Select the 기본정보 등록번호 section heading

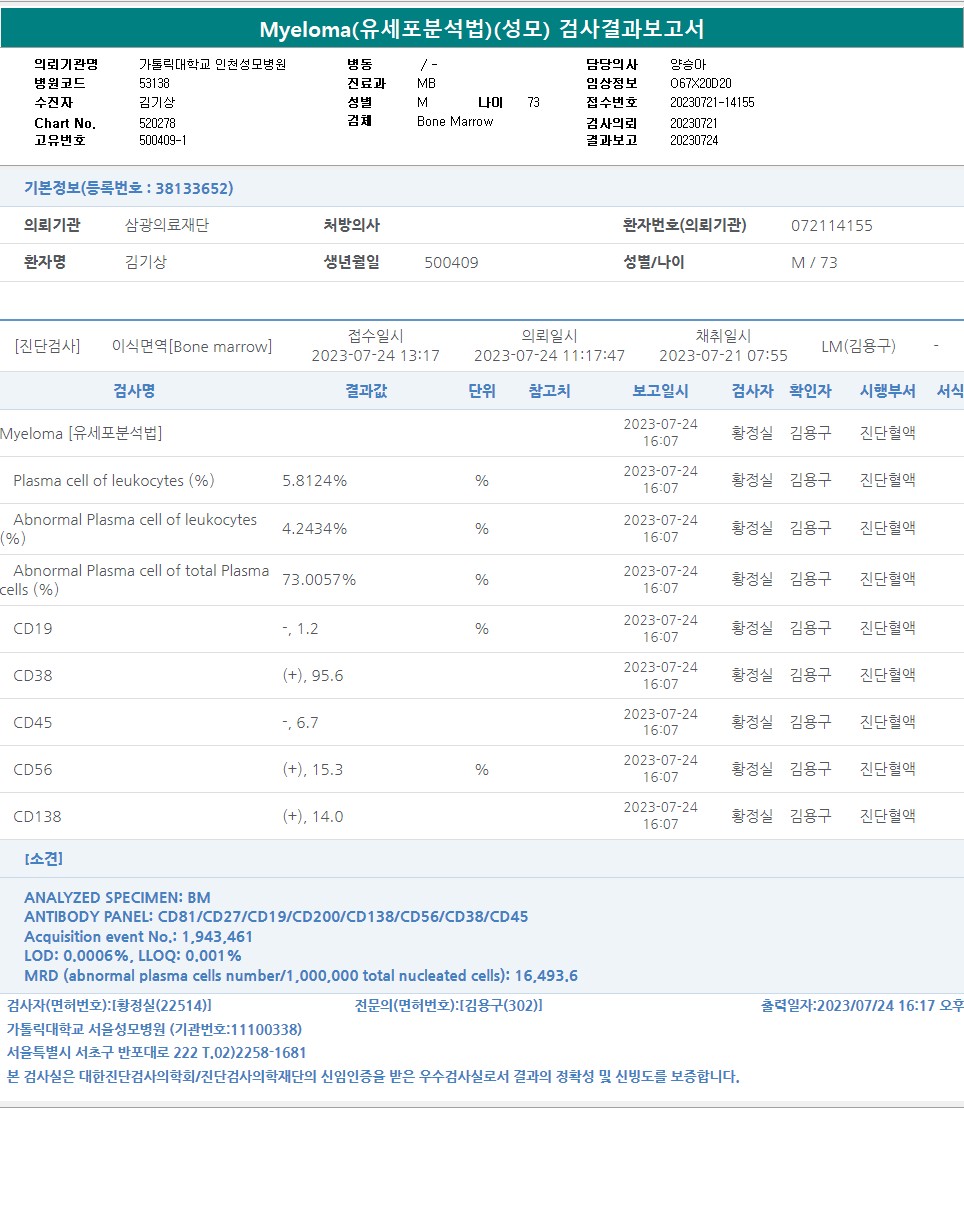pyautogui.click(x=128, y=188)
